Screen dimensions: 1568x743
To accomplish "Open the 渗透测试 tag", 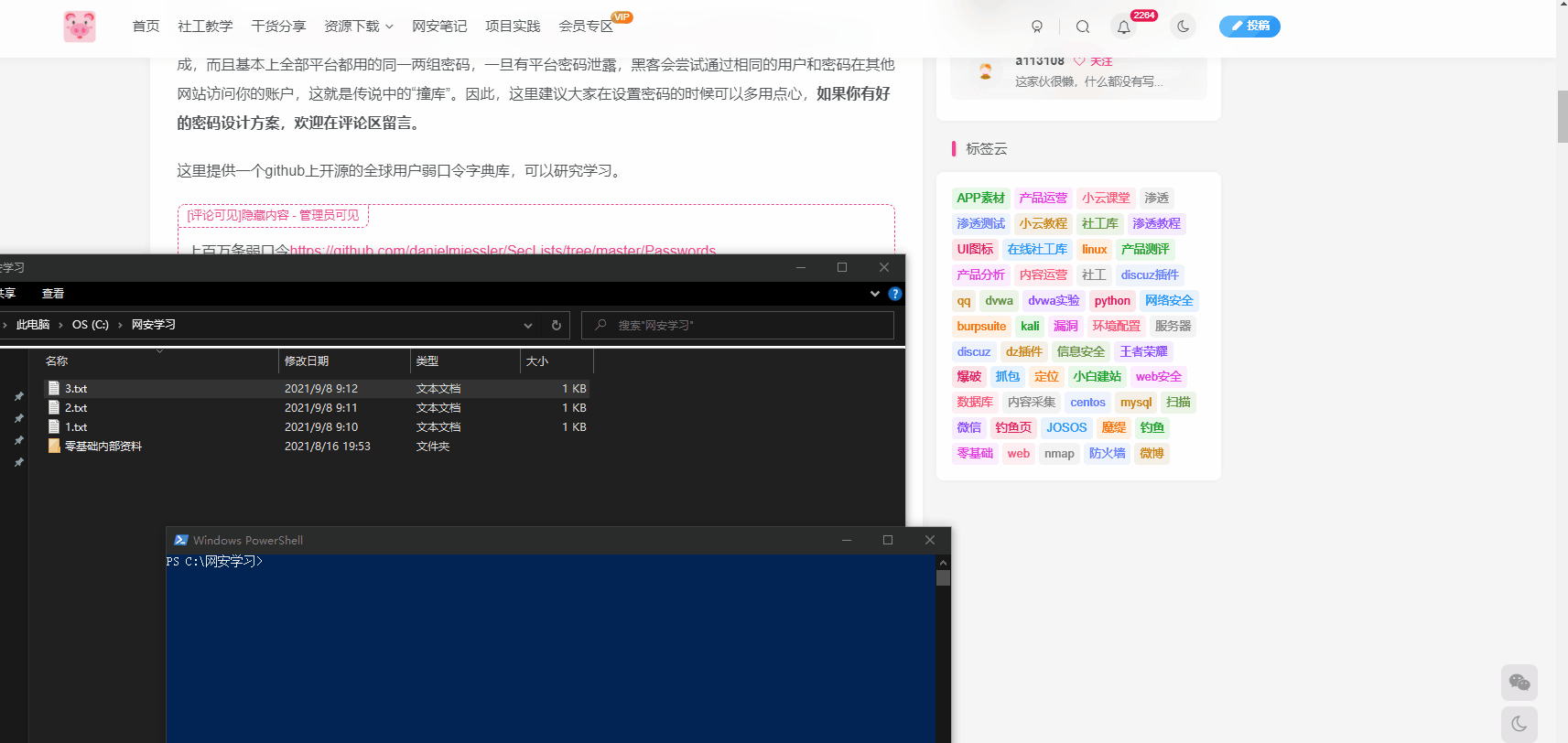I will pyautogui.click(x=980, y=223).
